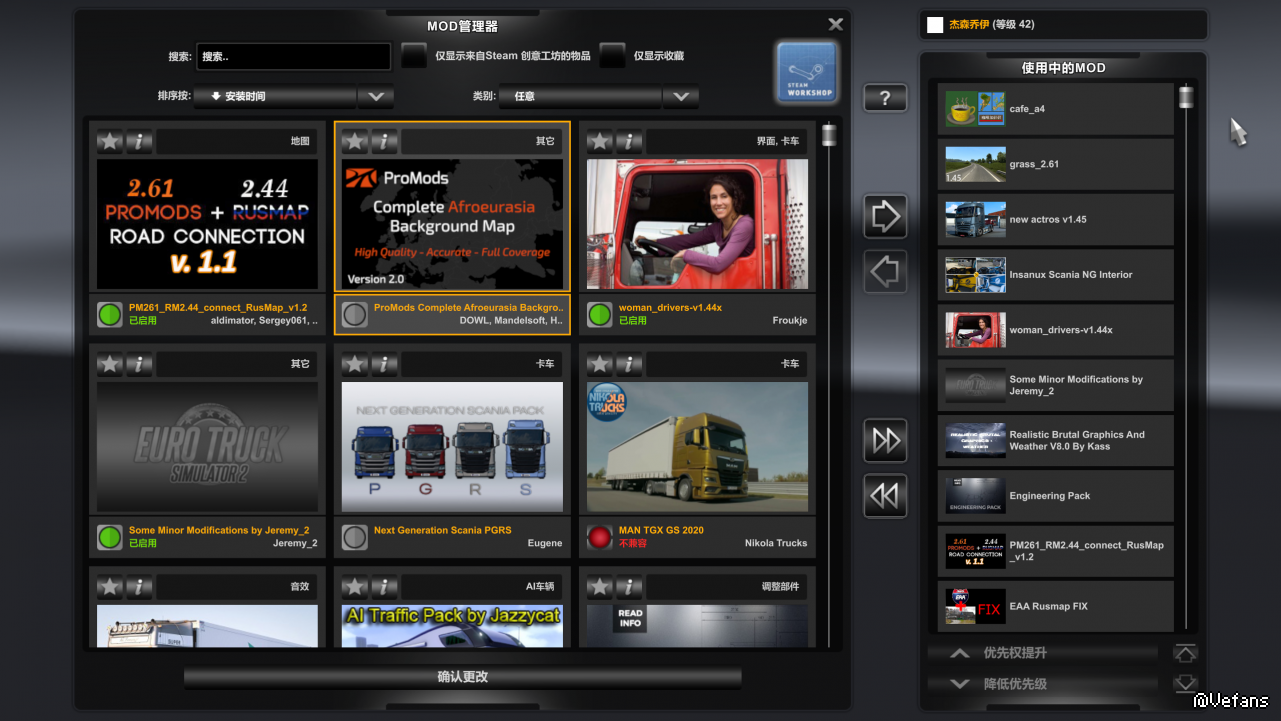This screenshot has height=721, width=1281.
Task: Click the single right arrow to activate mod
Action: [x=885, y=216]
